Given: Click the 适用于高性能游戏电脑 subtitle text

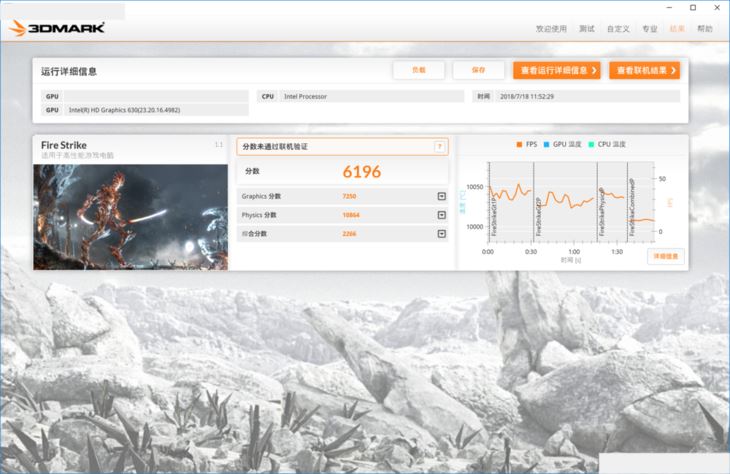Looking at the screenshot, I should click(77, 156).
